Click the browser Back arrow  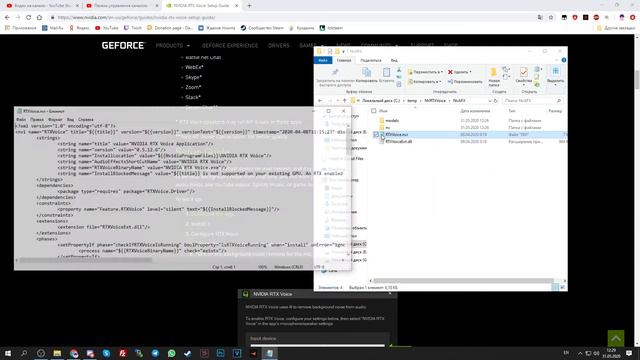(x=7, y=18)
